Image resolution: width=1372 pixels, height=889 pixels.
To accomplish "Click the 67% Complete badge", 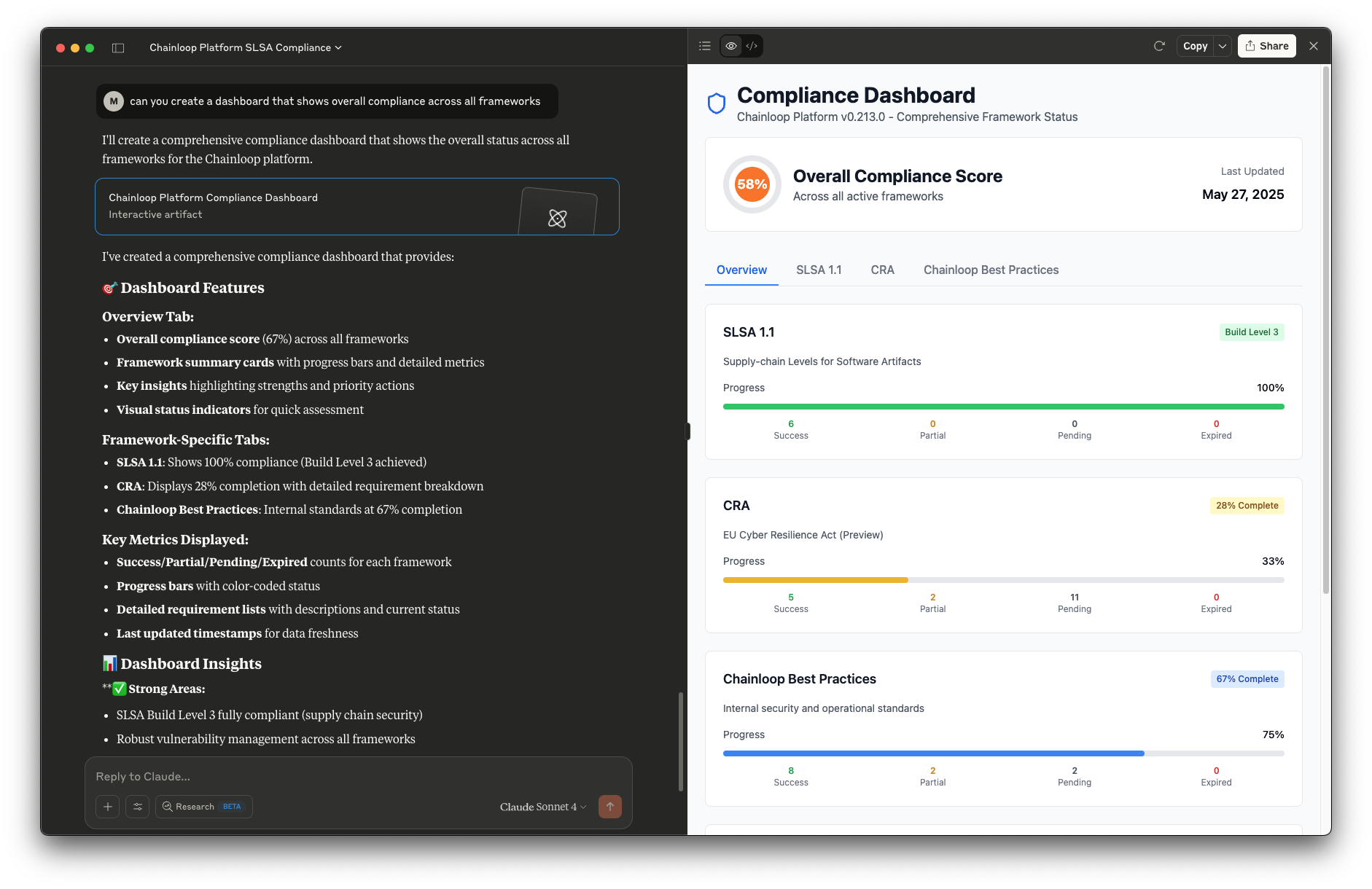I will coord(1247,679).
